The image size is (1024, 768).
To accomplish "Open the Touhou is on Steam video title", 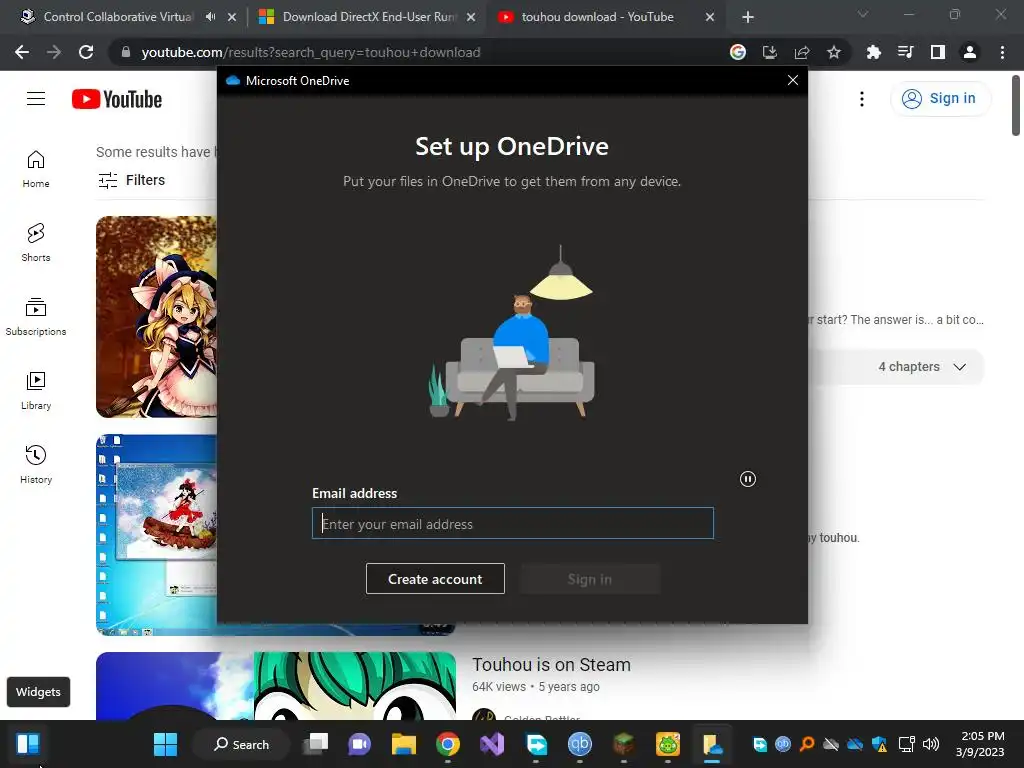I will pyautogui.click(x=551, y=664).
